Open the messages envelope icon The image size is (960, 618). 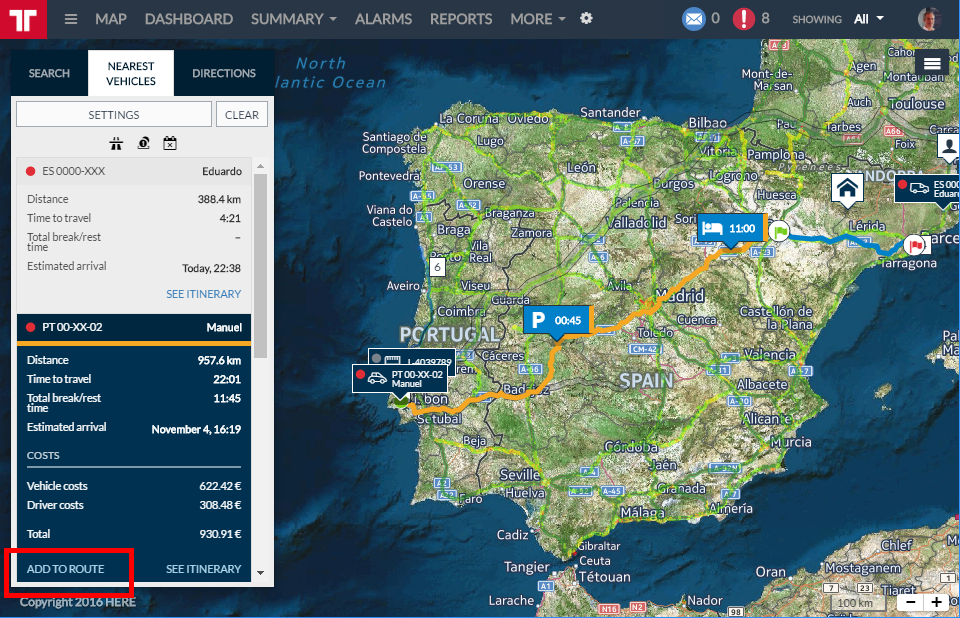[x=693, y=19]
